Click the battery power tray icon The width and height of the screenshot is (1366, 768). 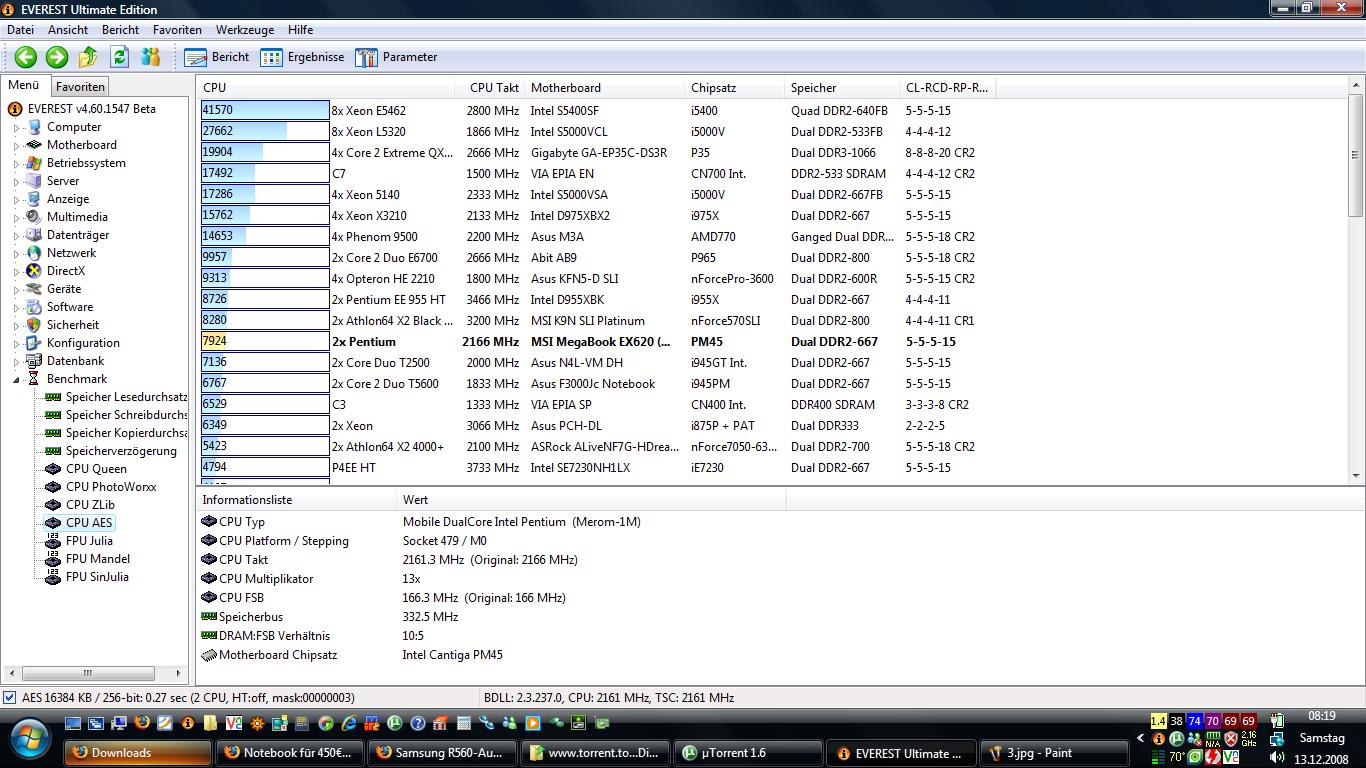tap(1277, 721)
